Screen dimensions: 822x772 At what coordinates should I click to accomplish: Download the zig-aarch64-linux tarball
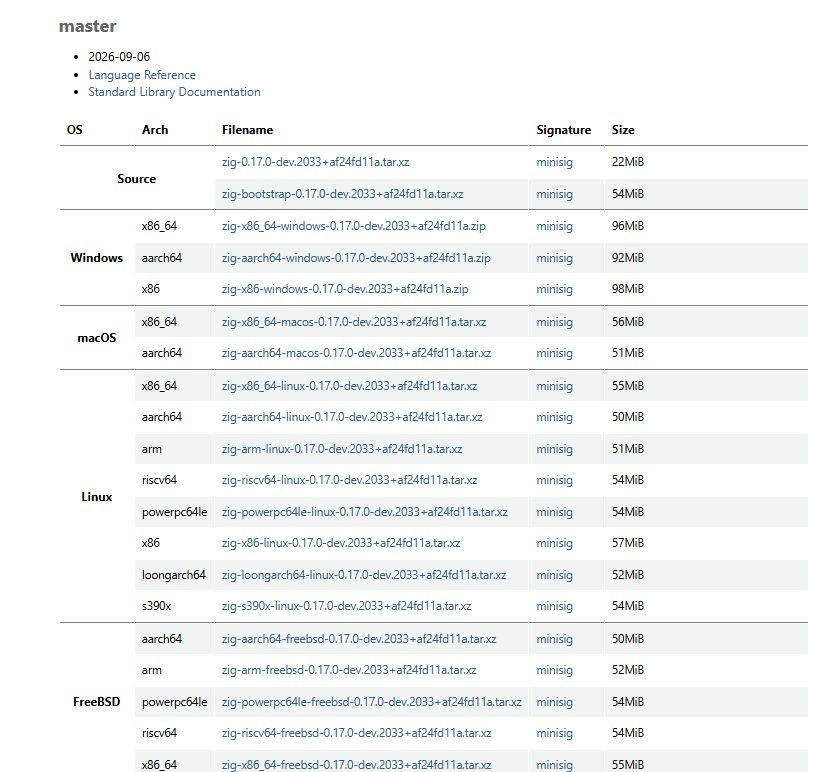(352, 417)
